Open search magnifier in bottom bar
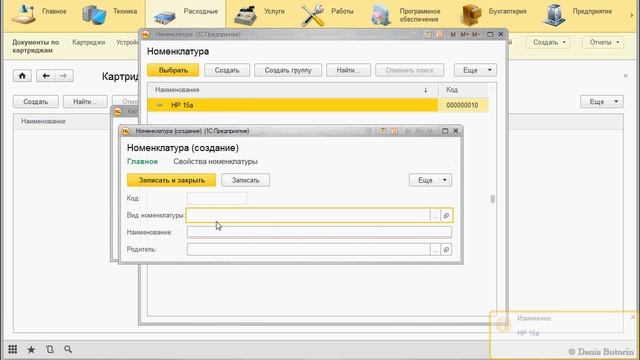Screen dimensions: 640x360 pos(68,349)
